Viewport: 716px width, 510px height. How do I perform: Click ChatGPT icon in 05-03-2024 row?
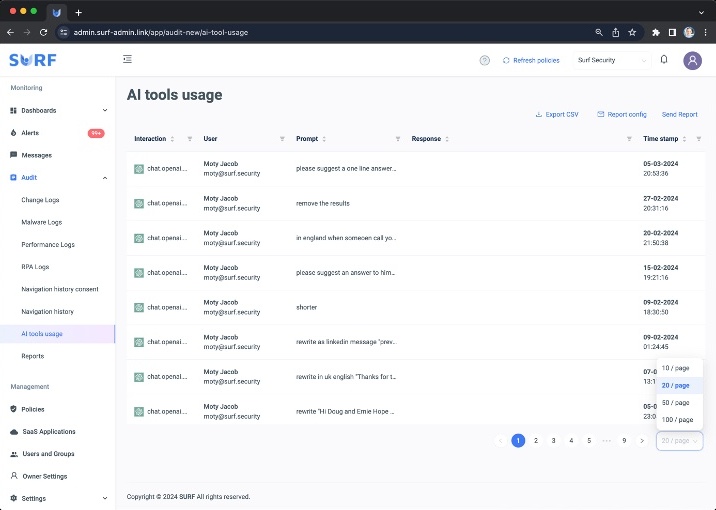(x=139, y=169)
